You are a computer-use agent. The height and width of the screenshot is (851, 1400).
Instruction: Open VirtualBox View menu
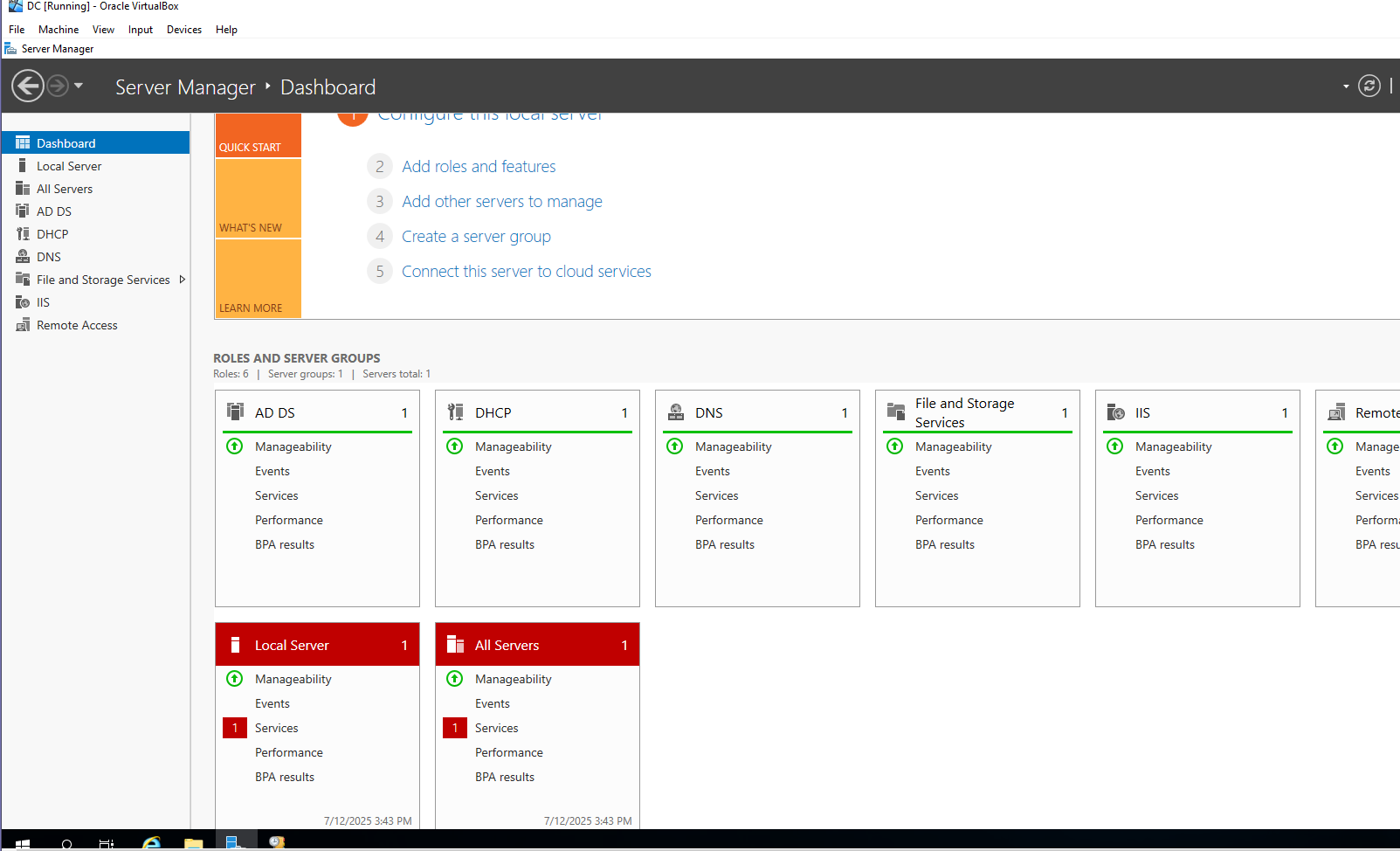tap(103, 29)
